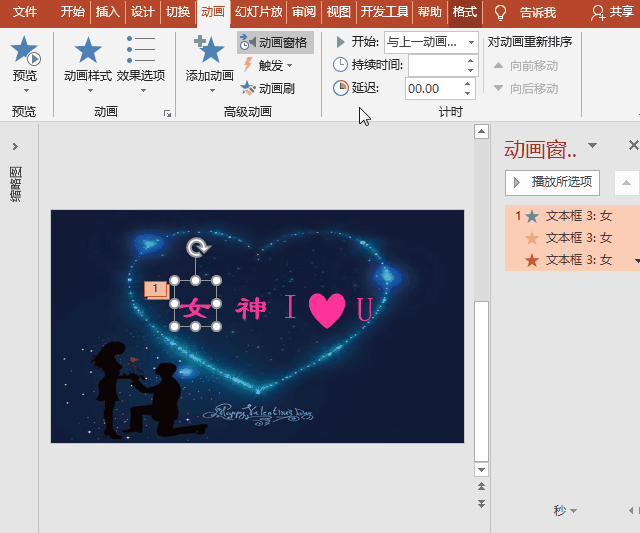
Task: Open Effect Options (效果选项)
Action: point(141,59)
